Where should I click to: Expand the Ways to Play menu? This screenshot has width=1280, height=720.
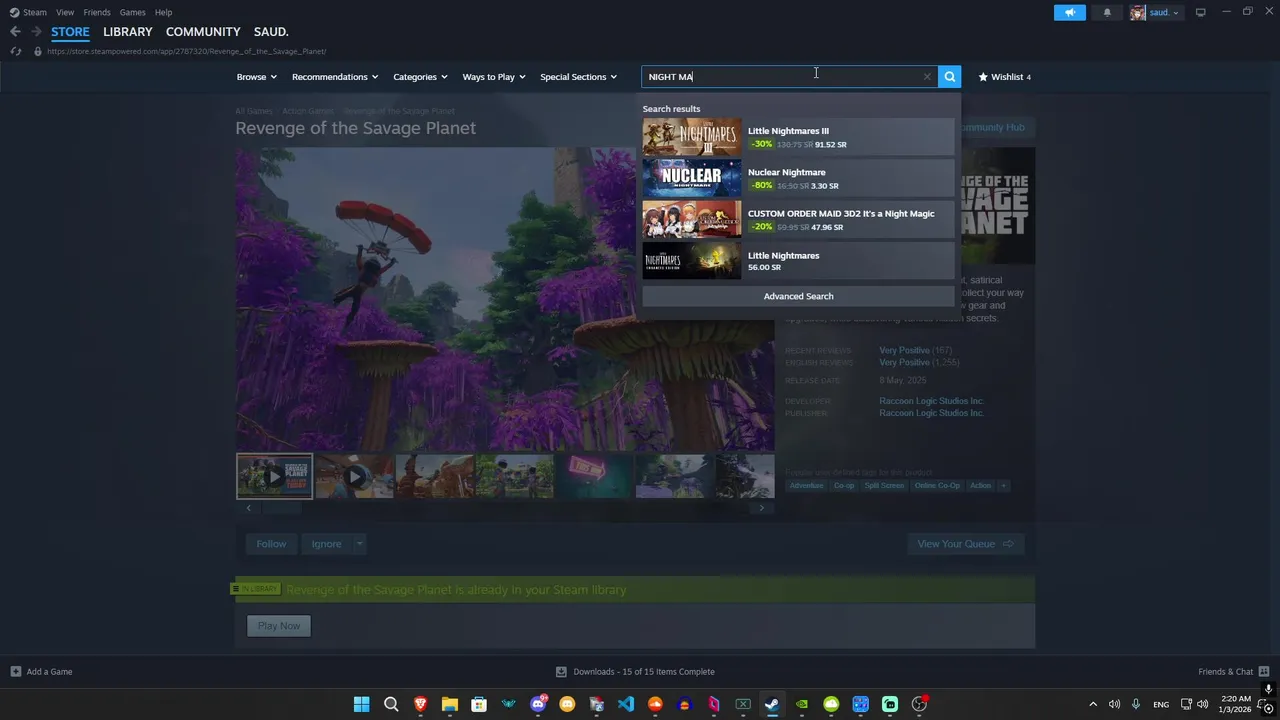click(494, 77)
